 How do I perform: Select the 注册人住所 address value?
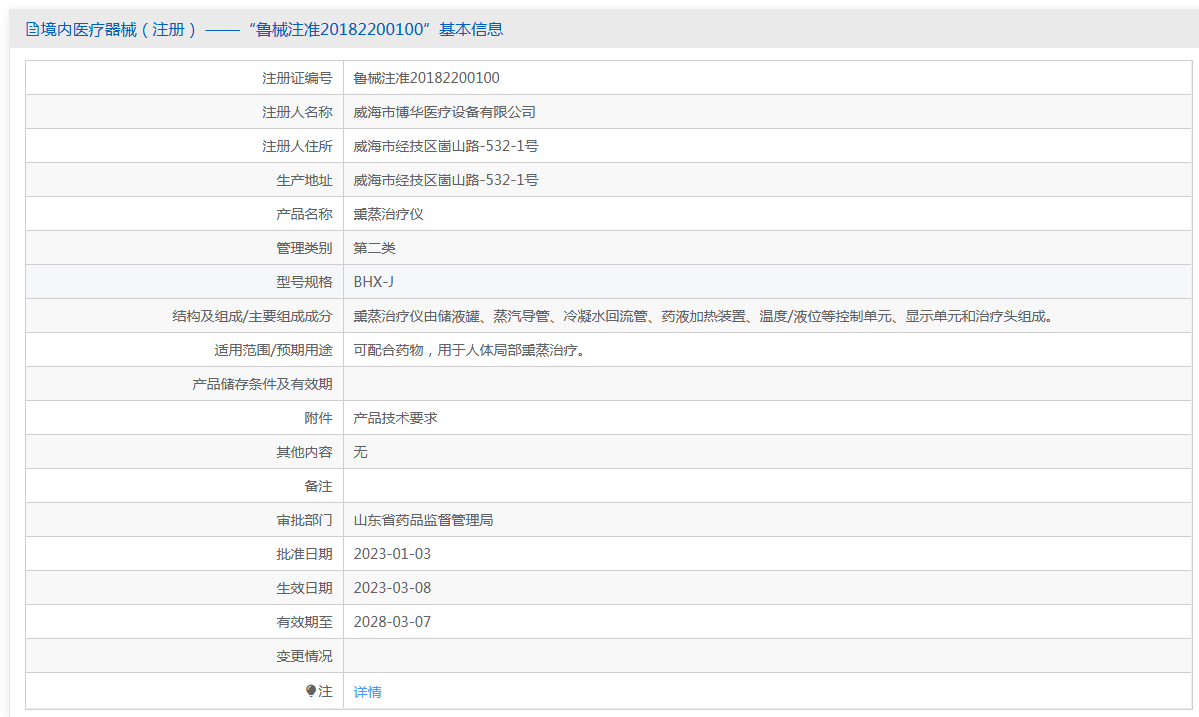(446, 146)
